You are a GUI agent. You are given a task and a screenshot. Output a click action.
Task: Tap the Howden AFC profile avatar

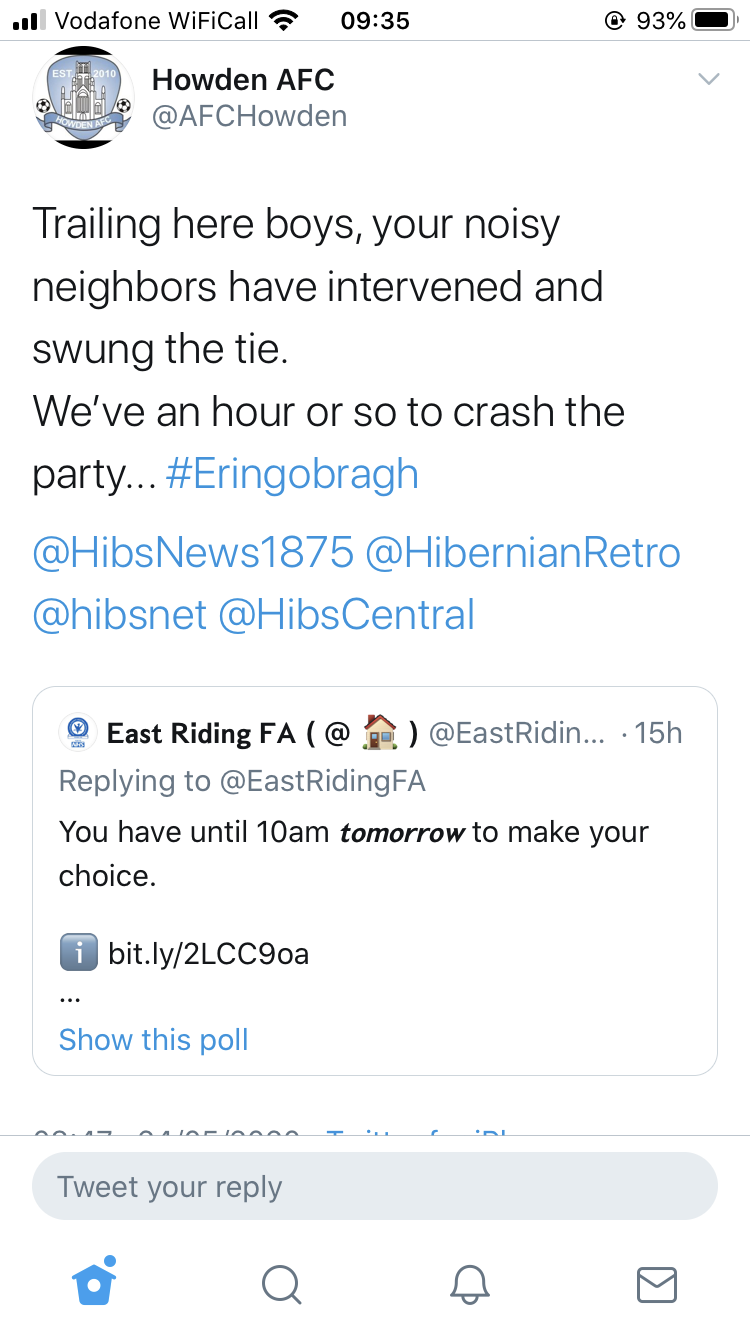click(x=83, y=99)
